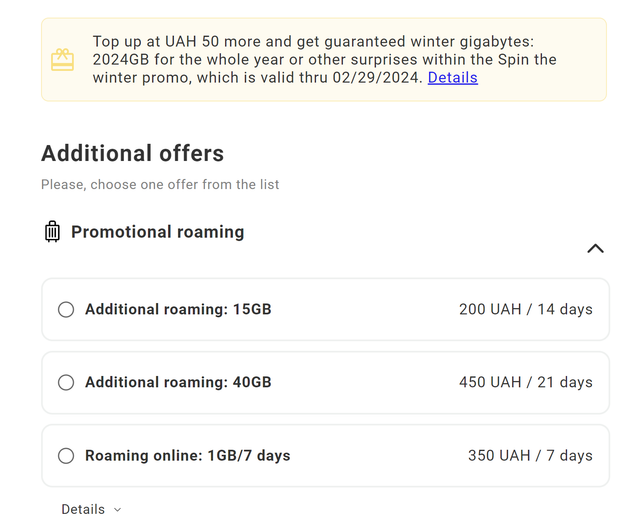Collapse Promotional roaming section with up chevron
Viewport: 640px width, 529px height.
tap(596, 248)
